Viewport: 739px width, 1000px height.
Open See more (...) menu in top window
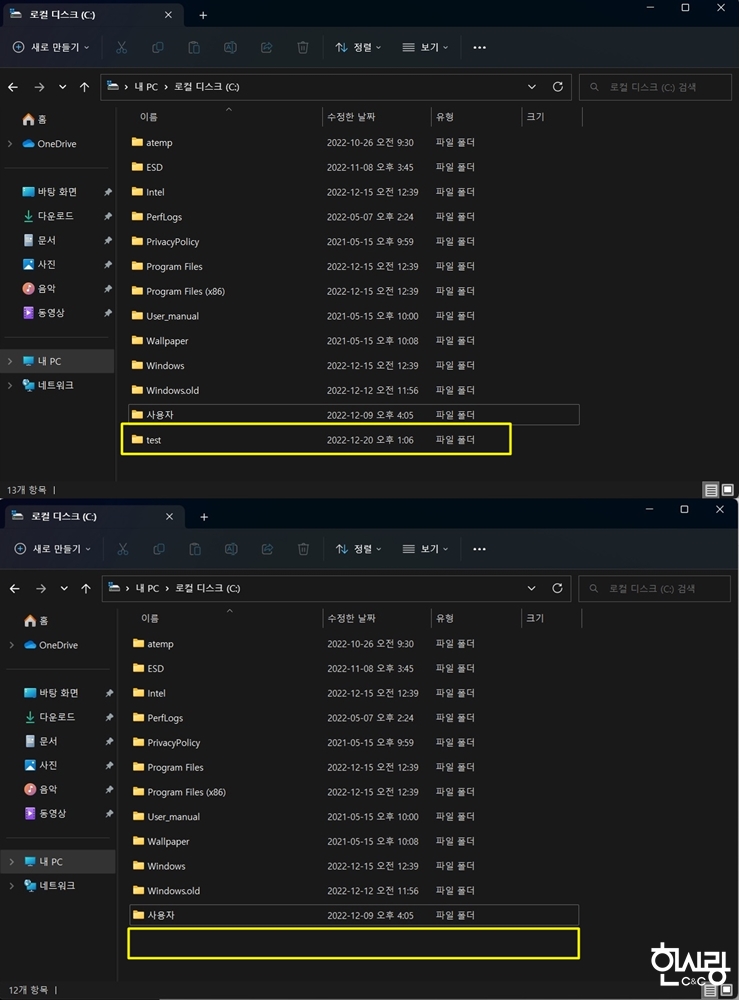[479, 47]
